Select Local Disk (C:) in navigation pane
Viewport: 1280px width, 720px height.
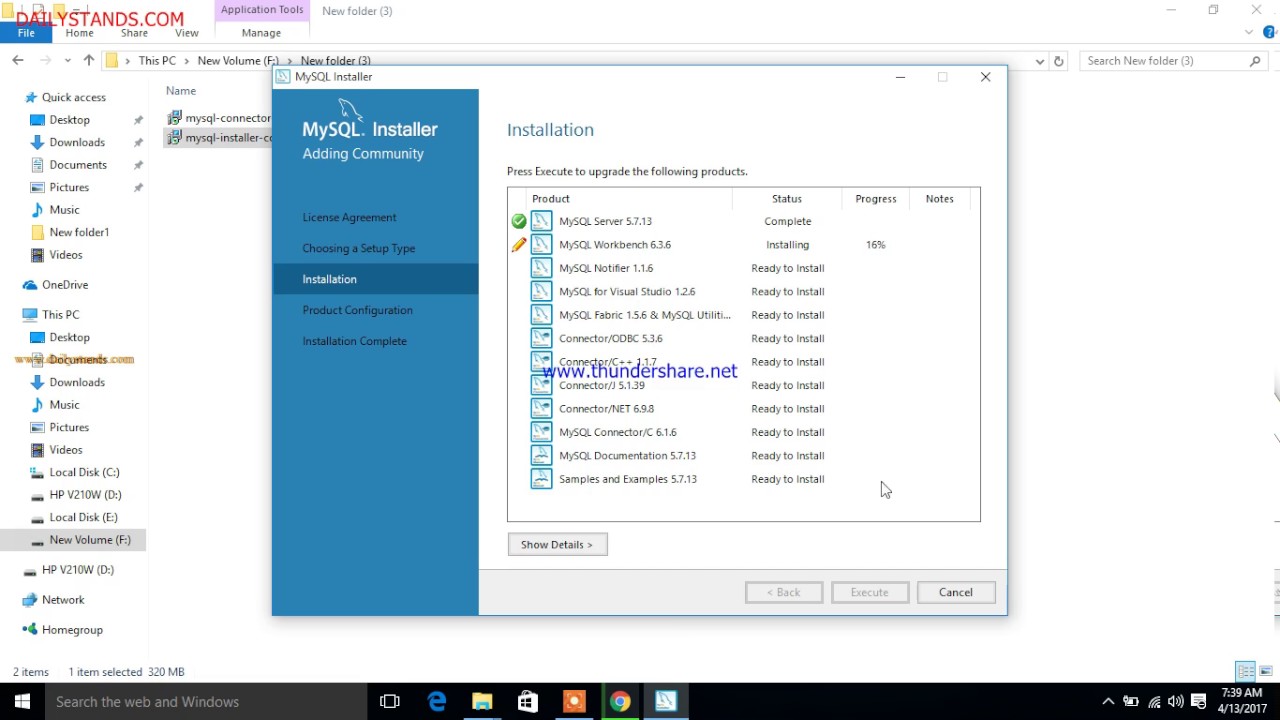pos(84,472)
